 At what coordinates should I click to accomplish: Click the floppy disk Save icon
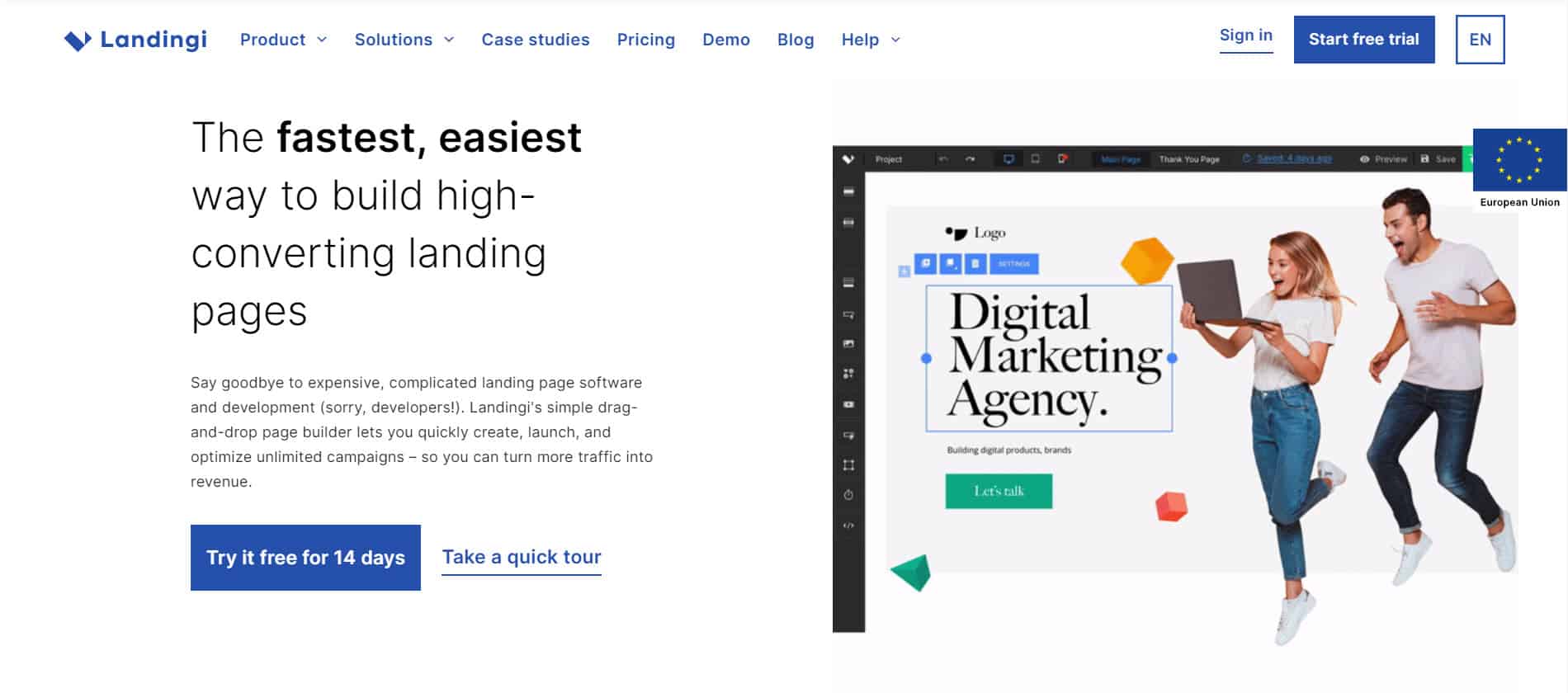pyautogui.click(x=1425, y=159)
